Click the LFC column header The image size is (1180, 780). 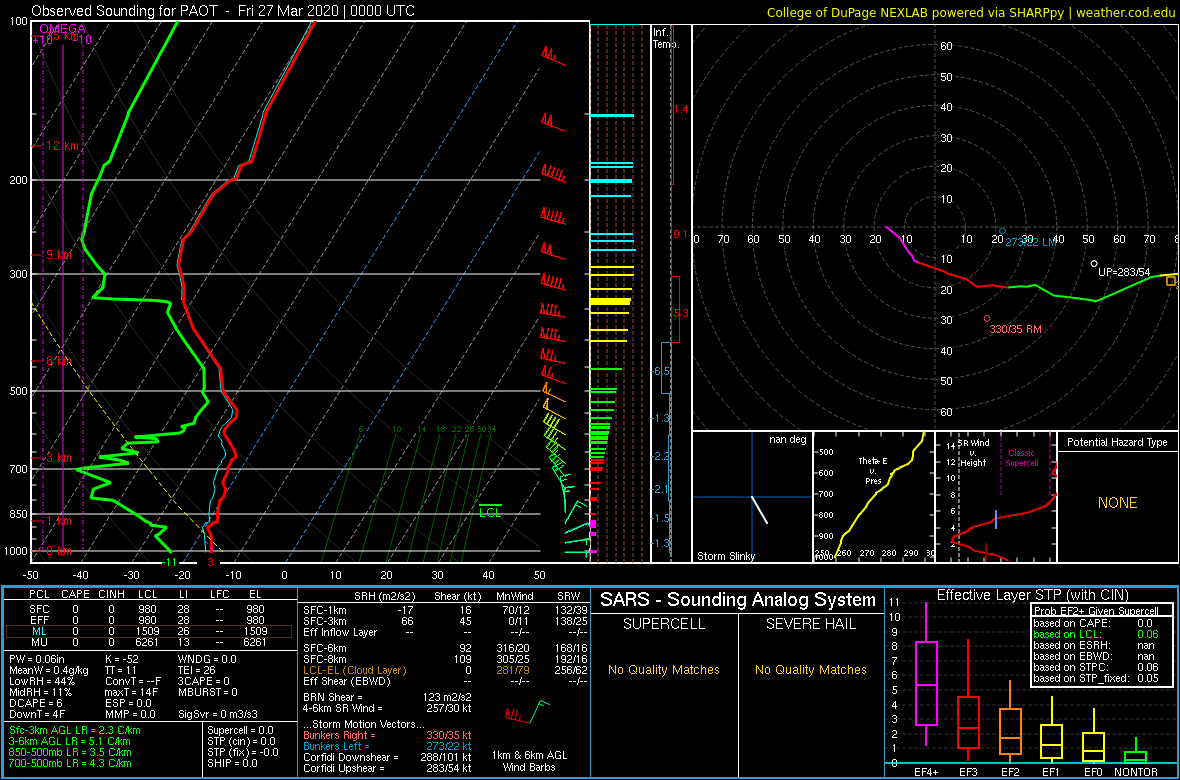(220, 596)
